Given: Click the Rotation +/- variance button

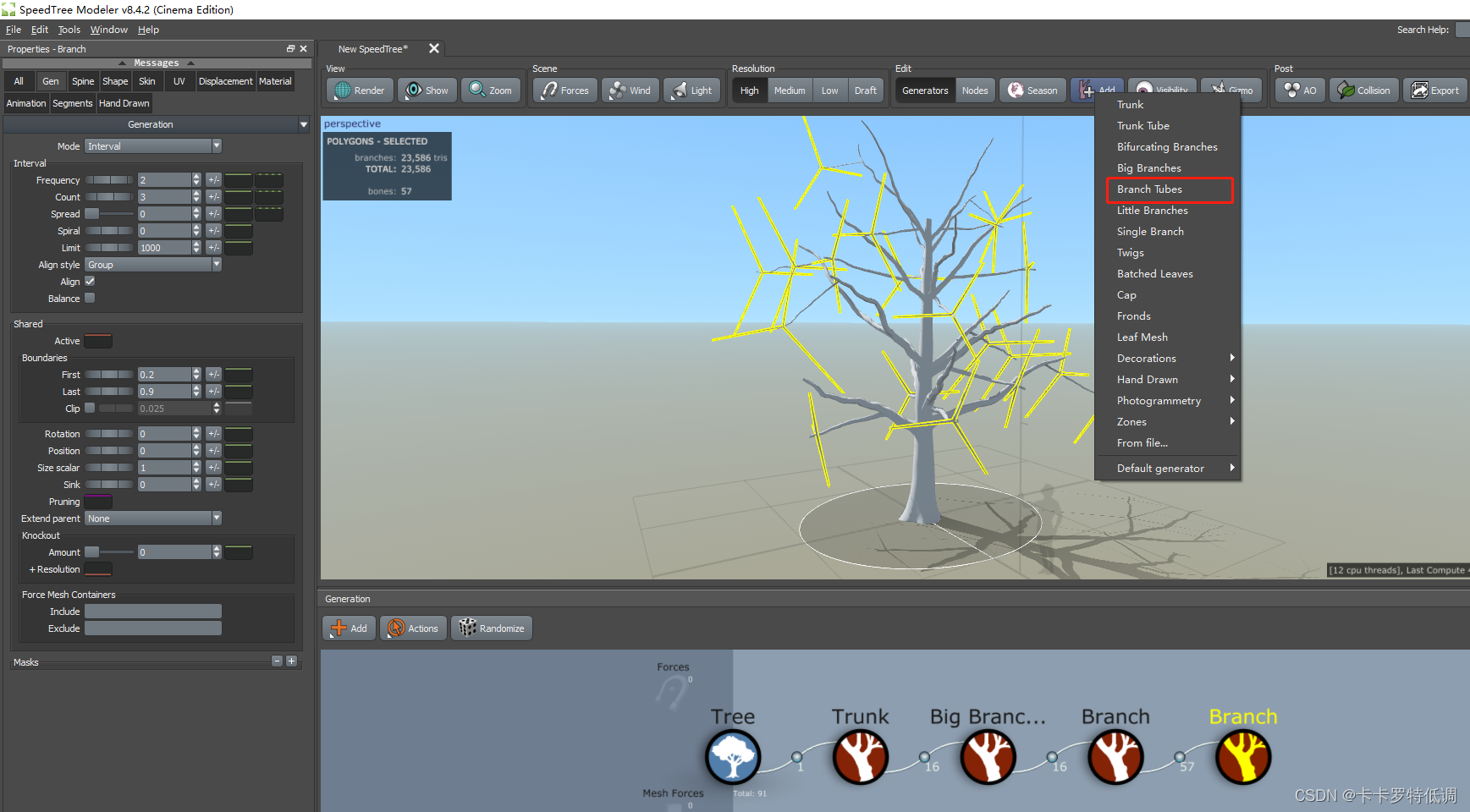Looking at the screenshot, I should click(x=214, y=434).
